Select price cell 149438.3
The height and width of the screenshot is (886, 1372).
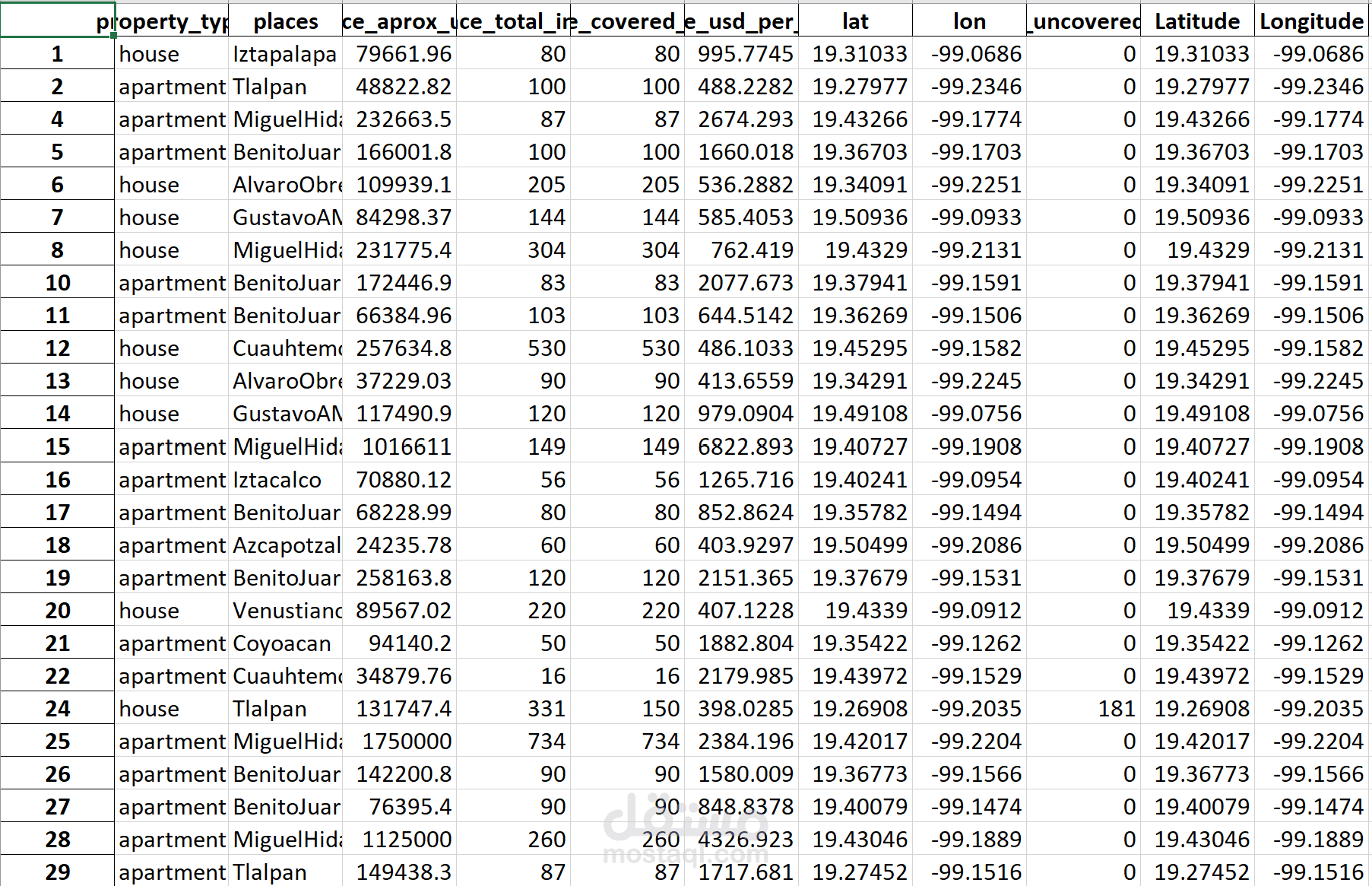(399, 872)
